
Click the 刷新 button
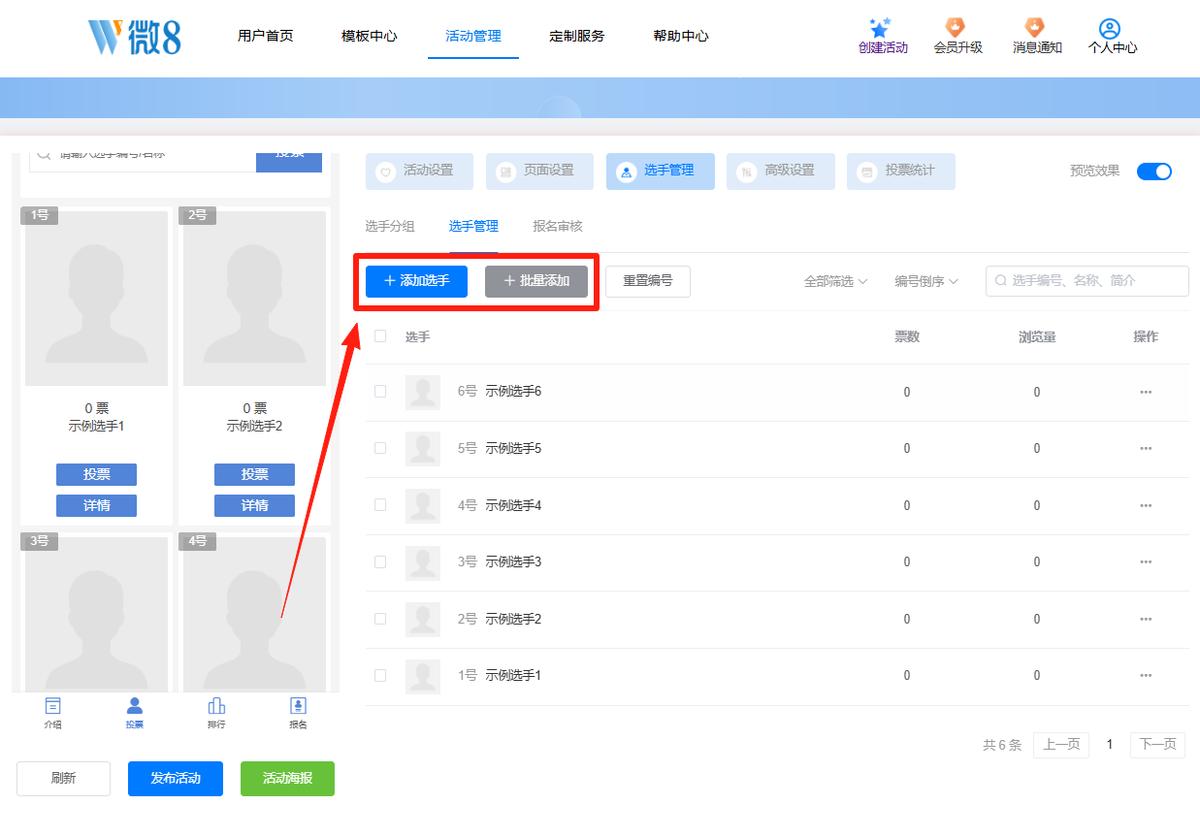pyautogui.click(x=63, y=778)
